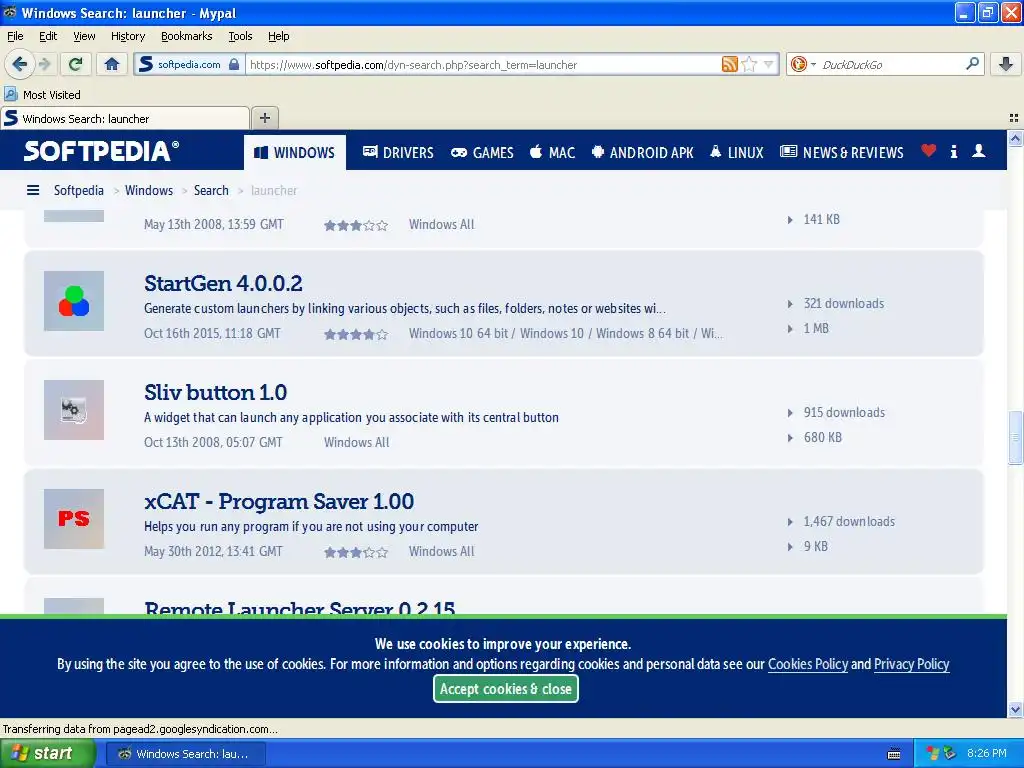Viewport: 1024px width, 768px height.
Task: Click the page scrollbar up arrow
Action: [1015, 138]
